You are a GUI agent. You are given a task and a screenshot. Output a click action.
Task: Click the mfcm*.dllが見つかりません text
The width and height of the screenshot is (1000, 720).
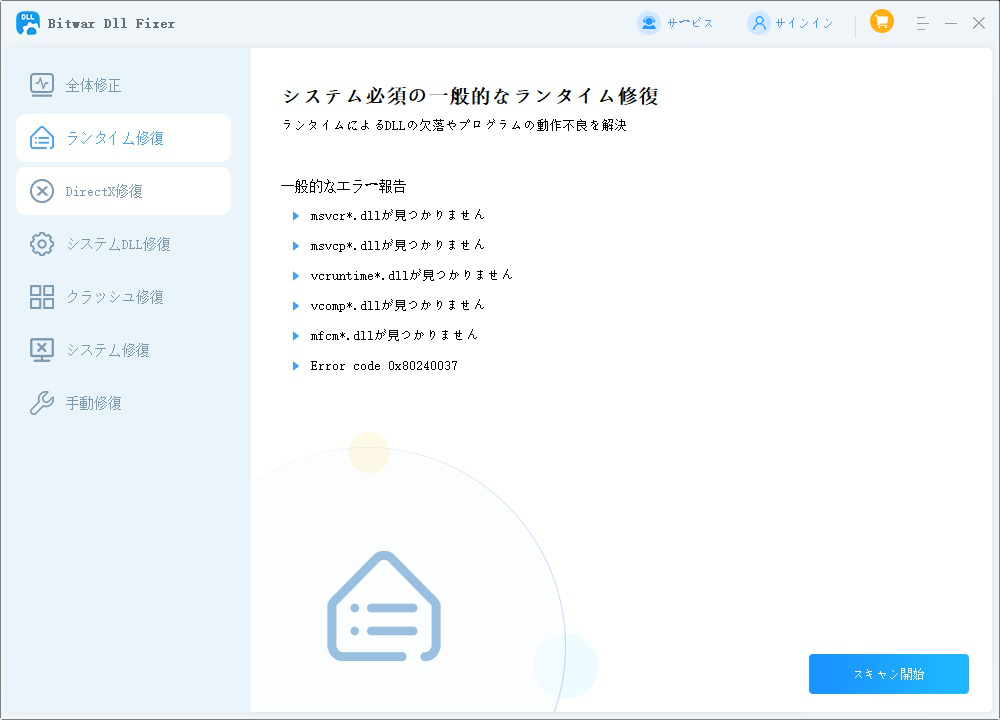pos(394,335)
